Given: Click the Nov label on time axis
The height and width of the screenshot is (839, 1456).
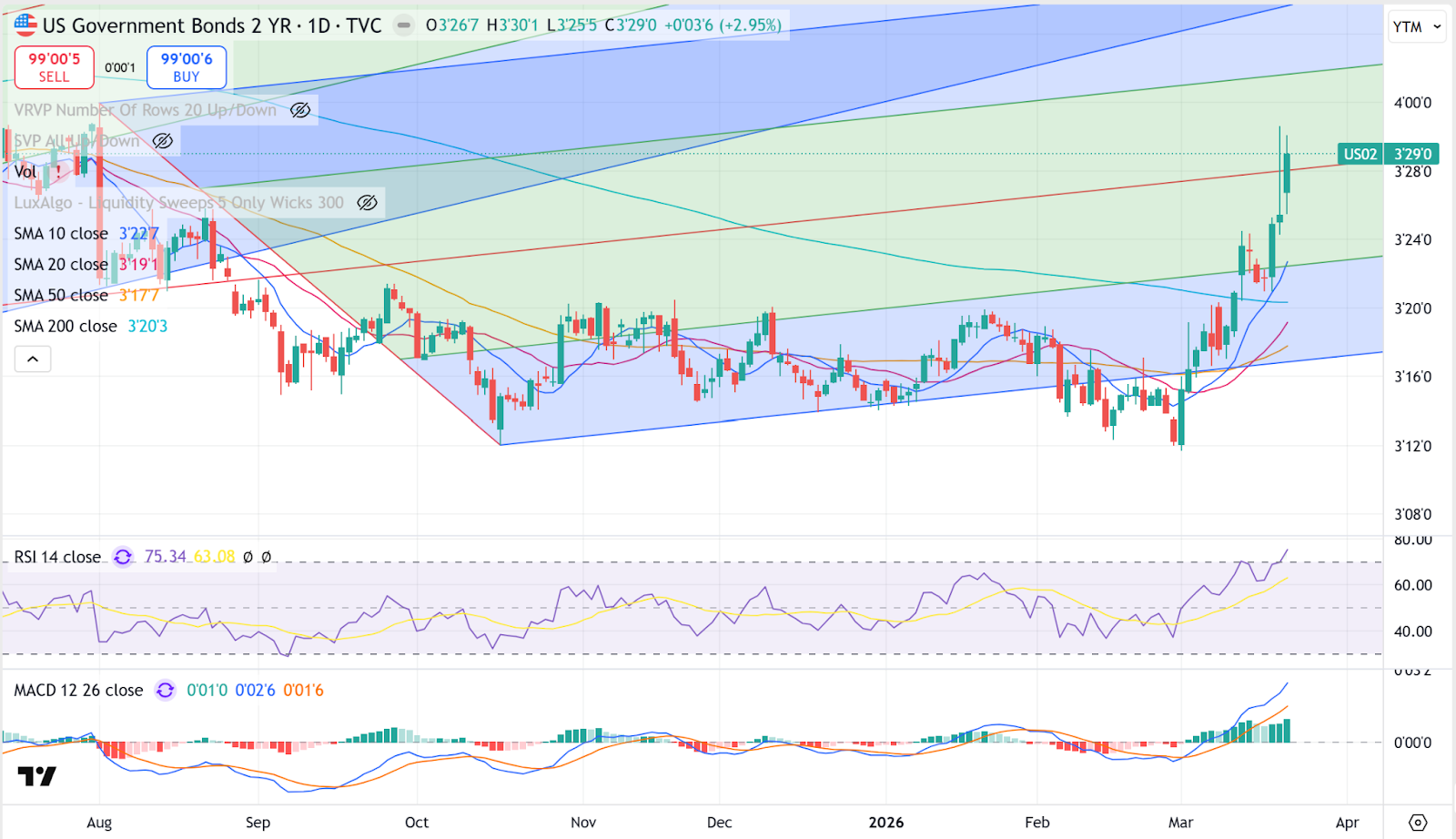Looking at the screenshot, I should (x=583, y=823).
